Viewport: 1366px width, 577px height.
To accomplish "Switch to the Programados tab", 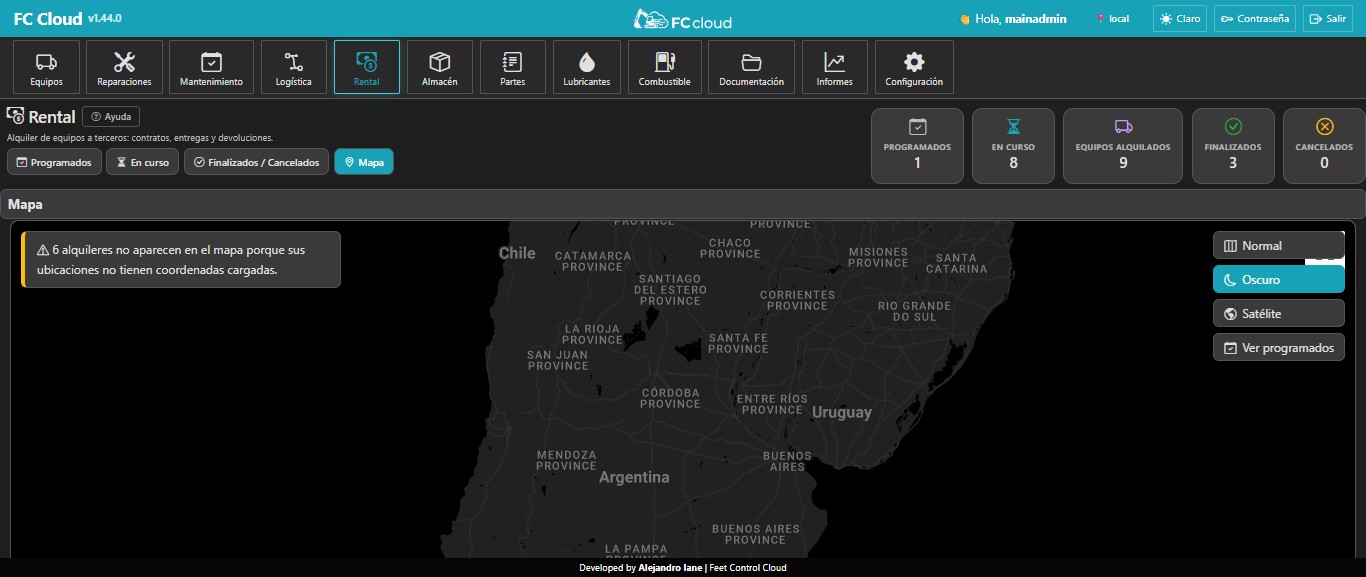I will coord(54,162).
